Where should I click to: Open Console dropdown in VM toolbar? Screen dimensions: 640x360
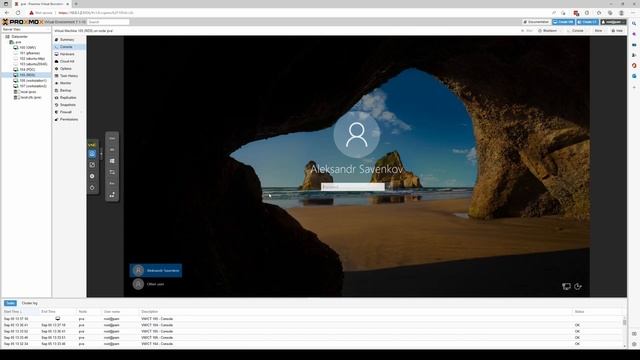(578, 31)
